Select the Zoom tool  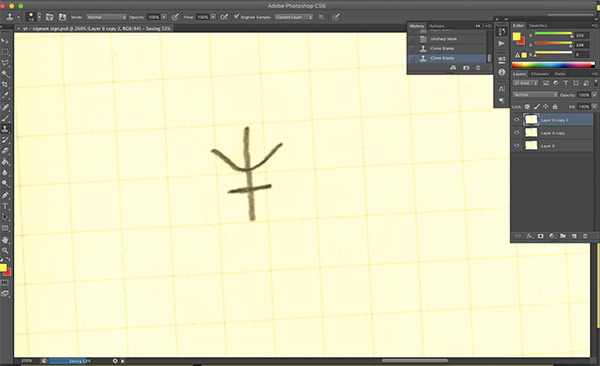pyautogui.click(x=5, y=251)
